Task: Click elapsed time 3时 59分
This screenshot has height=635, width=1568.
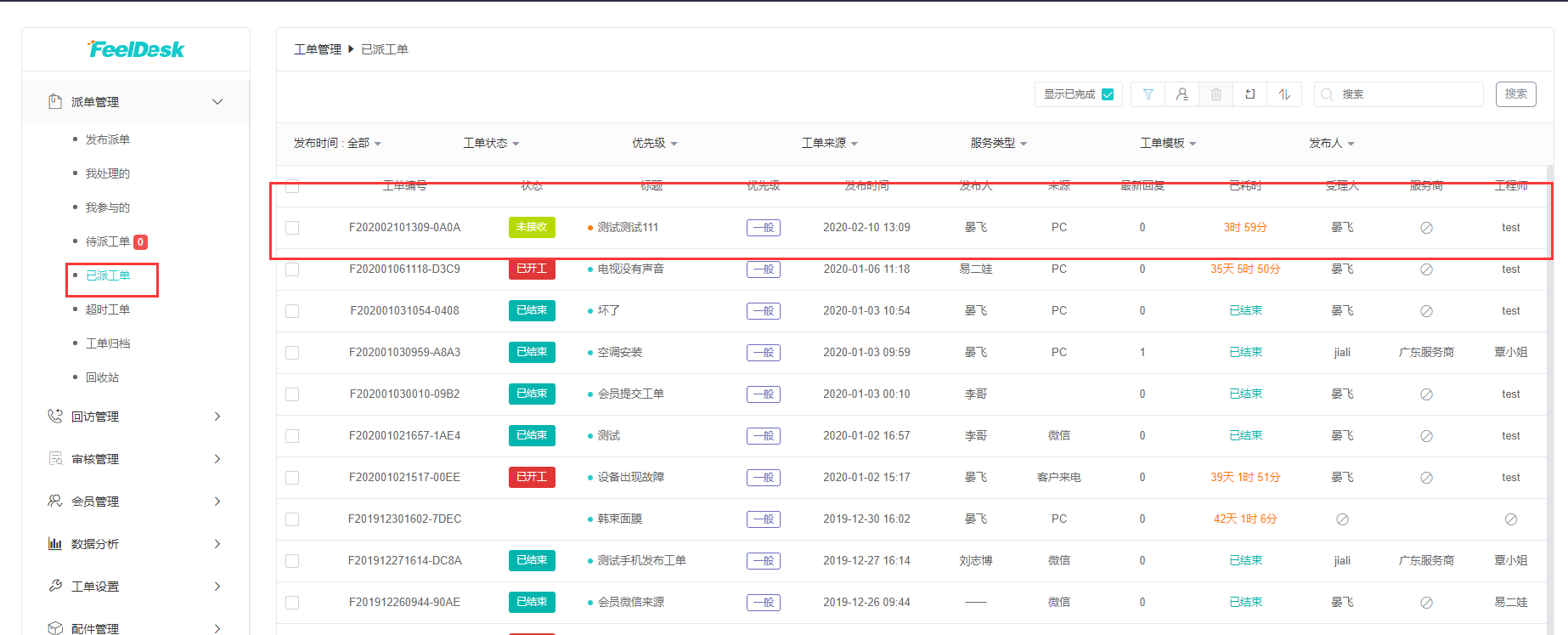Action: (1245, 227)
